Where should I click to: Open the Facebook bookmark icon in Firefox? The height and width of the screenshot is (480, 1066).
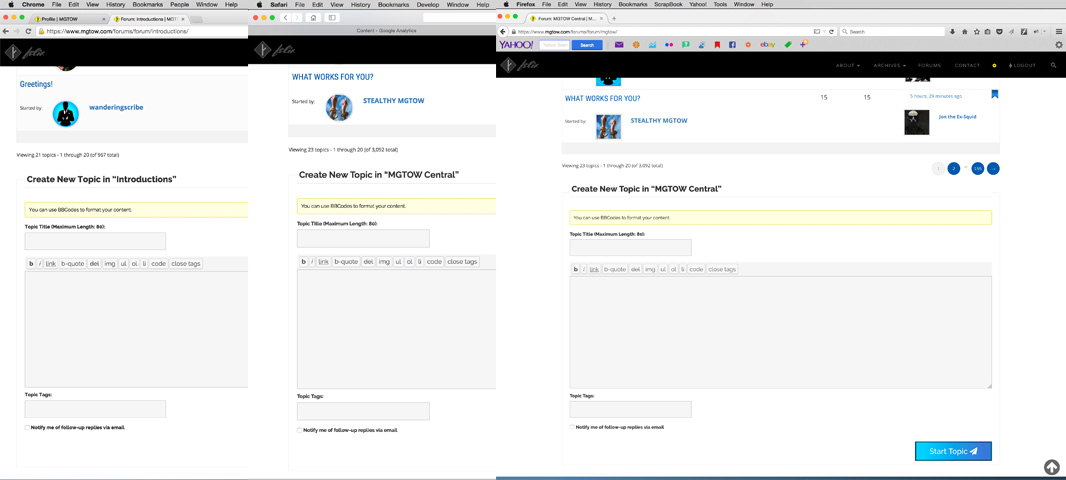732,45
